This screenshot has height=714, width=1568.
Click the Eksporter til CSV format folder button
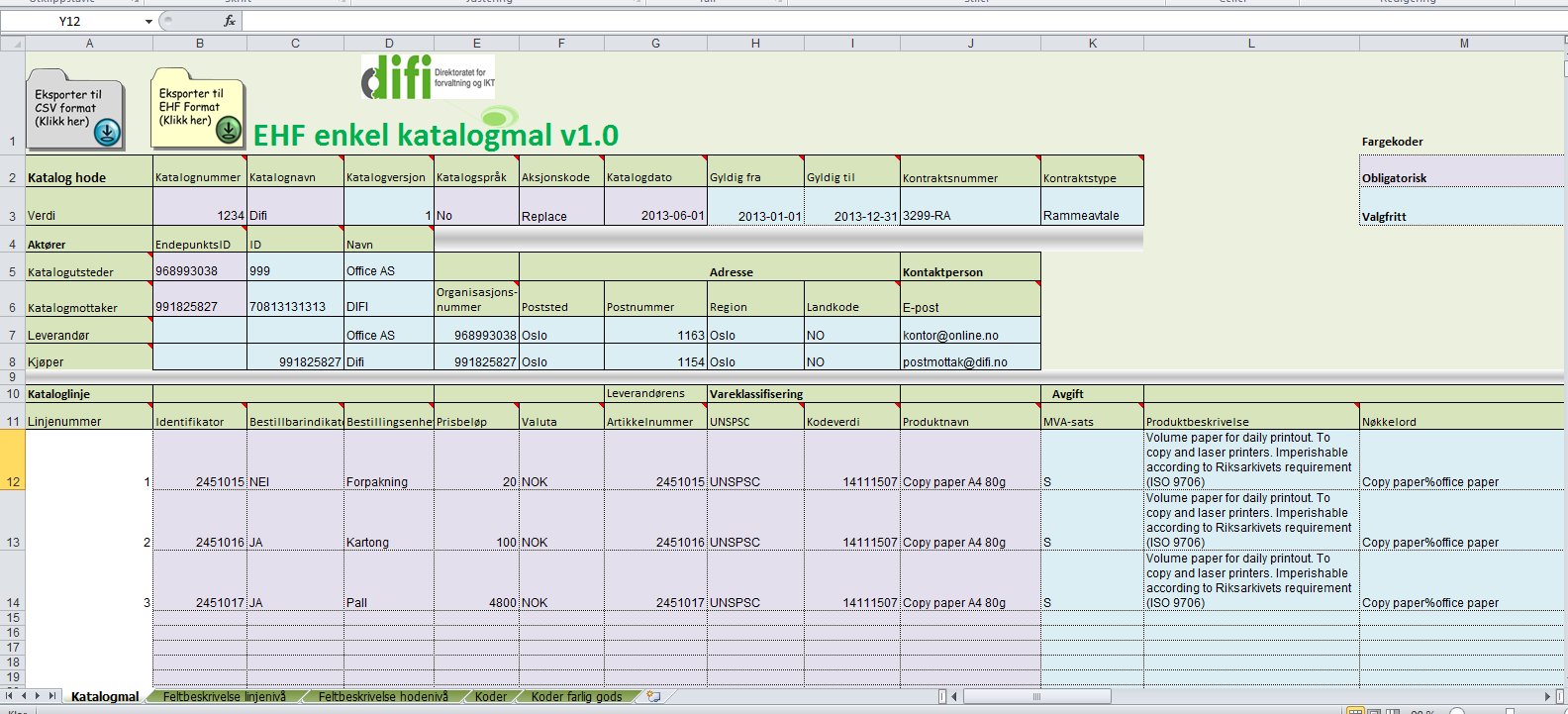[x=75, y=109]
